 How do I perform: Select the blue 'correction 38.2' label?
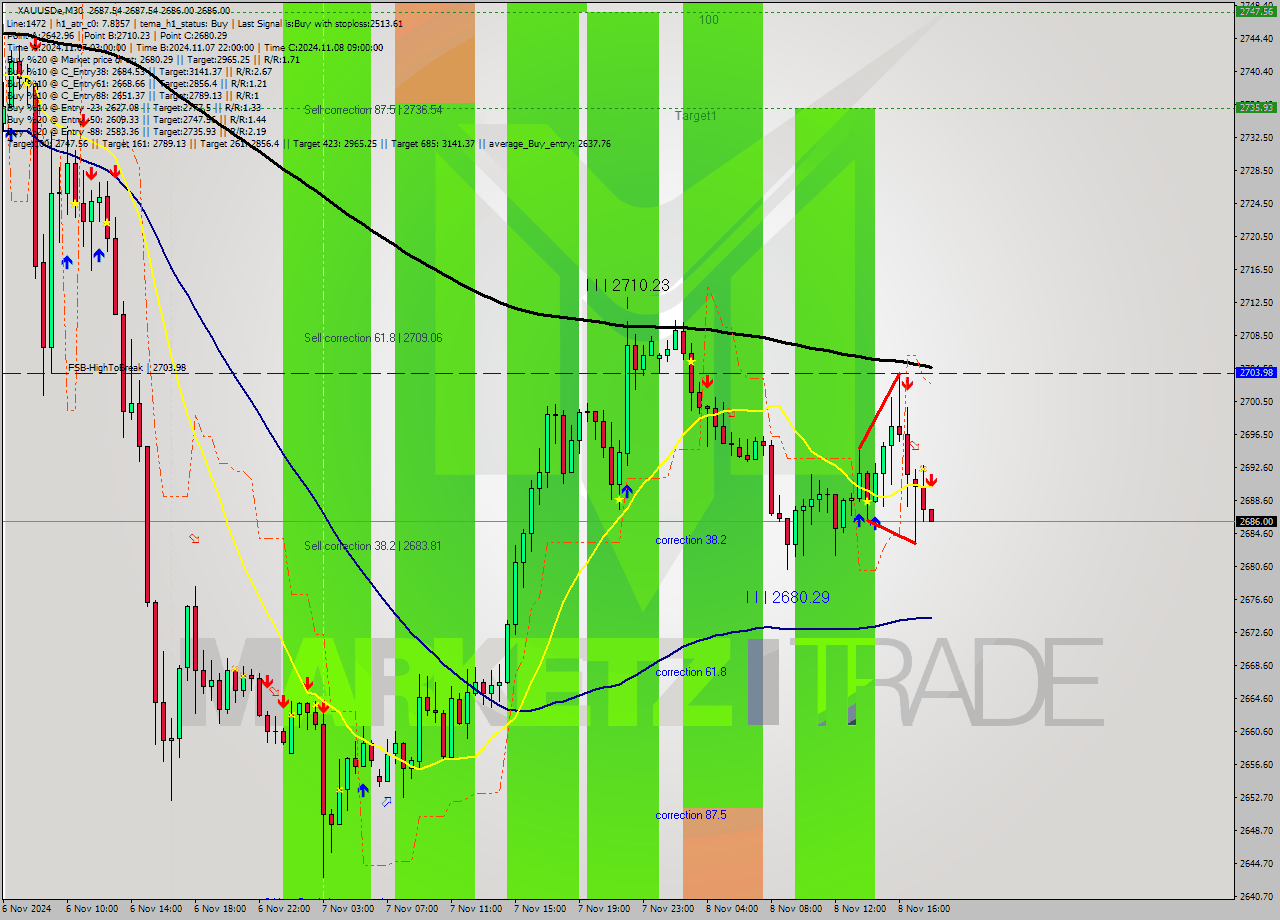coord(691,540)
